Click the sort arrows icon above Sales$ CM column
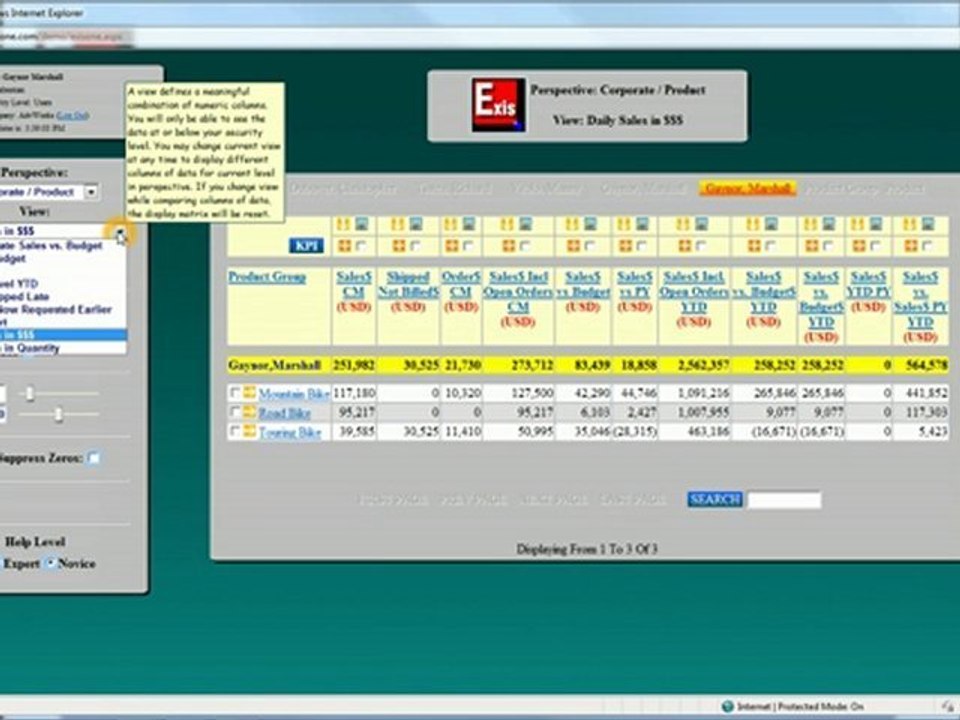This screenshot has width=960, height=720. (343, 223)
